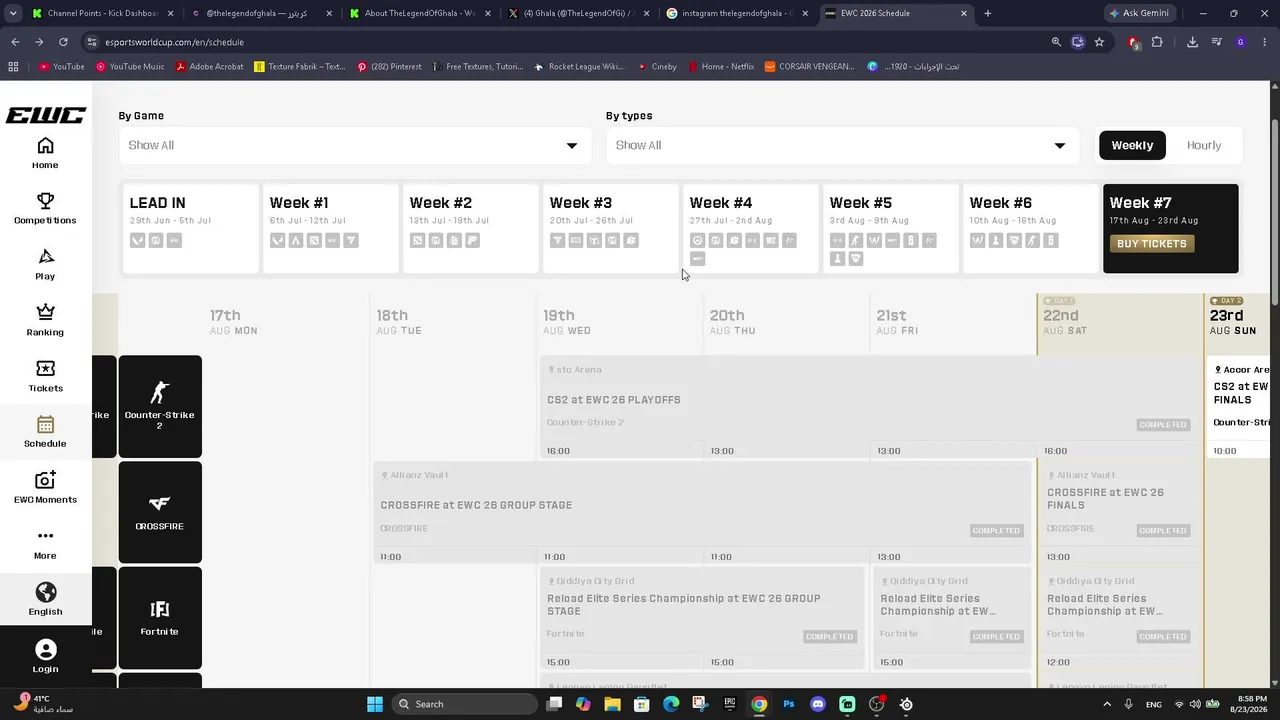Select the Week #6 tab

1030,228
